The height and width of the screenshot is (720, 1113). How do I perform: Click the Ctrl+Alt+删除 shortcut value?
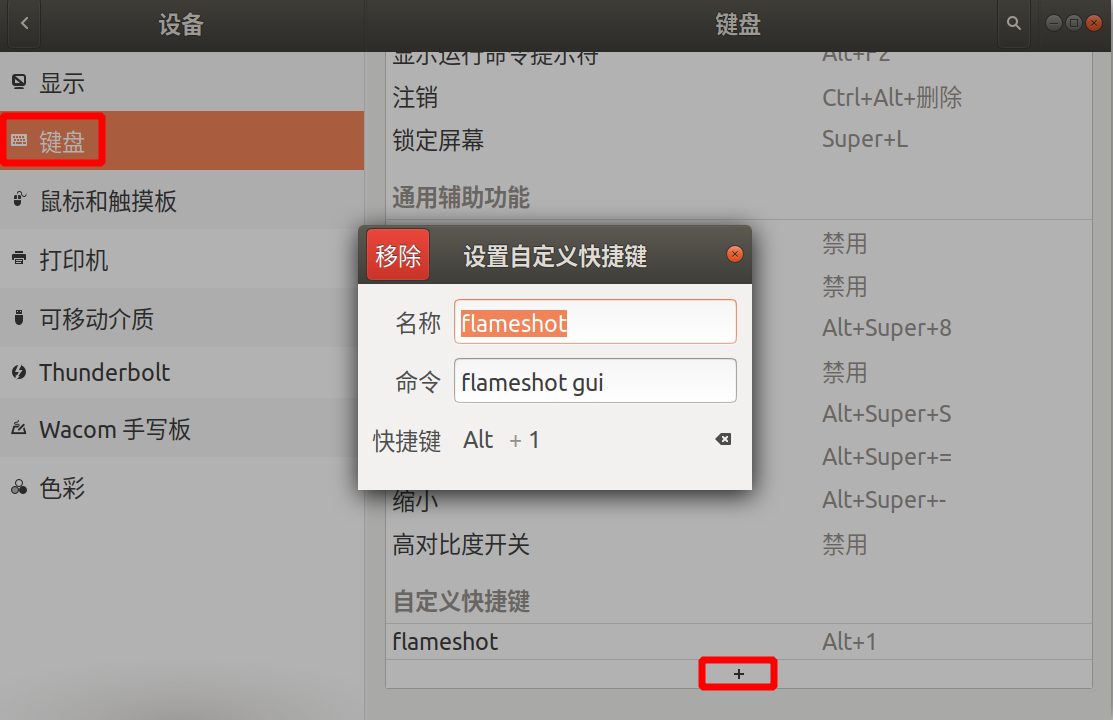coord(892,97)
